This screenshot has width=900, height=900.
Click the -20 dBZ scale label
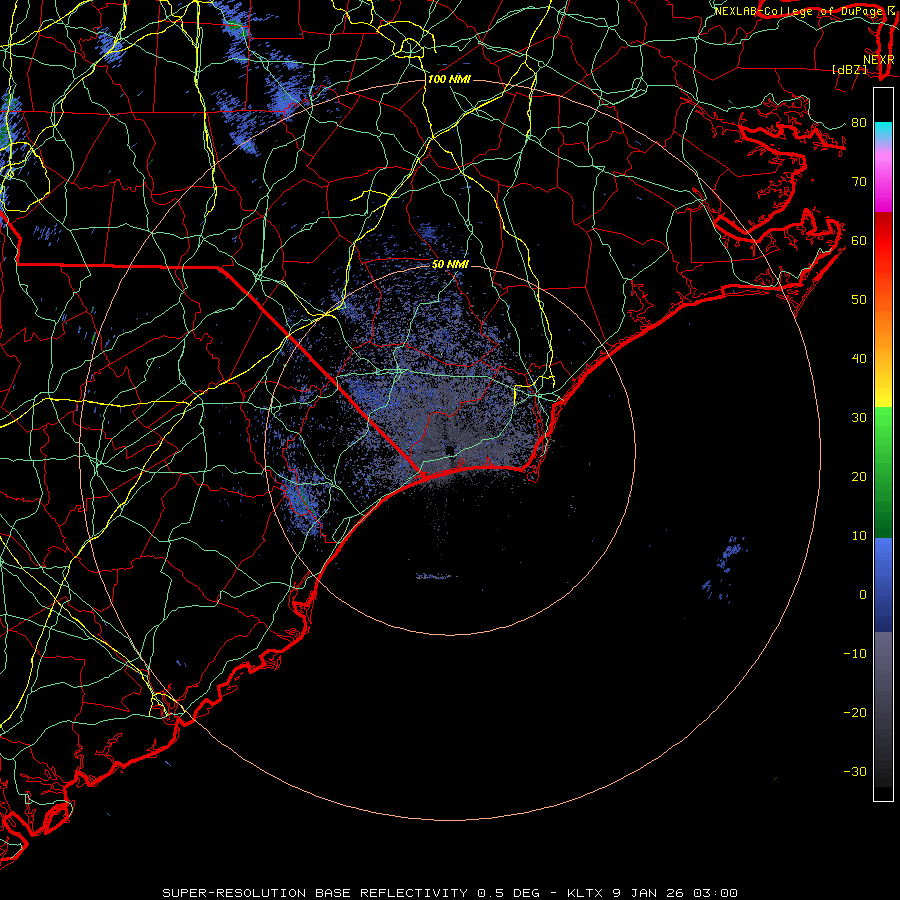click(x=855, y=713)
